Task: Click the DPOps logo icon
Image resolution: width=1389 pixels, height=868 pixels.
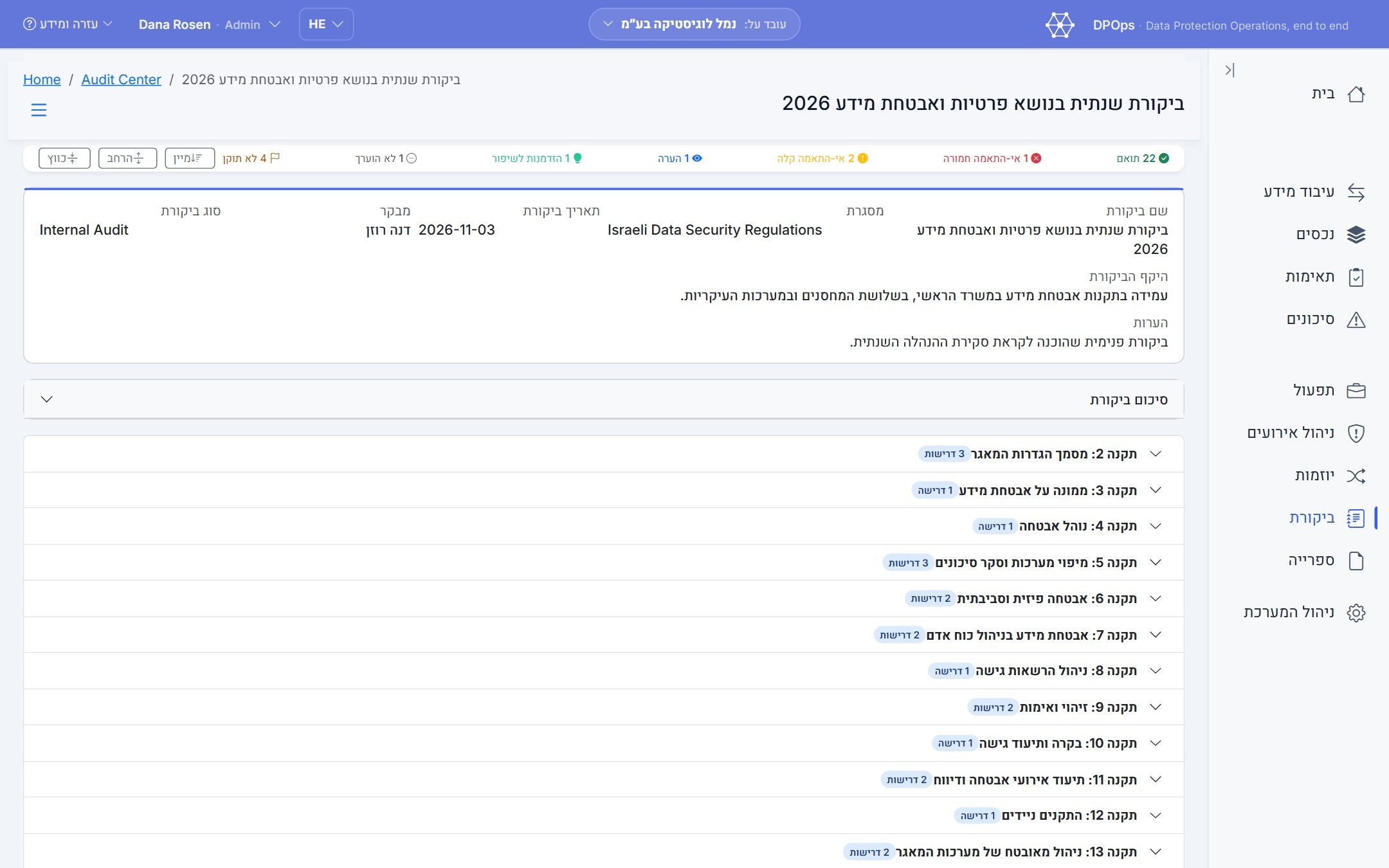Action: (1059, 25)
